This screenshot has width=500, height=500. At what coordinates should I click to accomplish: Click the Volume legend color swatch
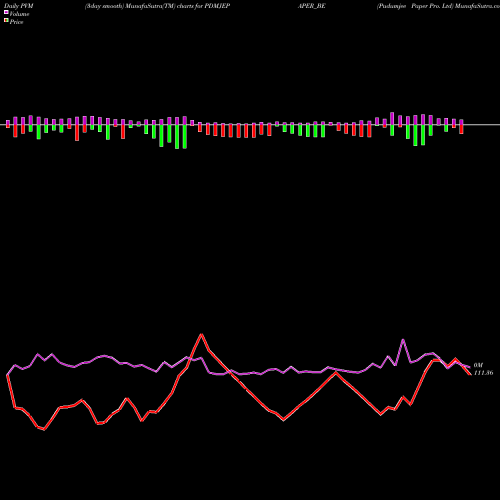(x=6, y=13)
